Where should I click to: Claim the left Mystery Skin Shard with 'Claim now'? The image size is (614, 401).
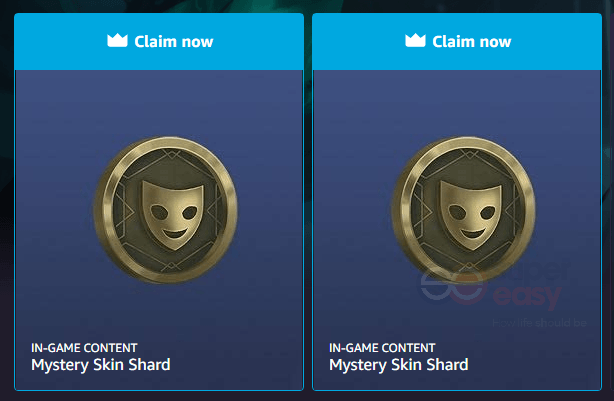159,42
